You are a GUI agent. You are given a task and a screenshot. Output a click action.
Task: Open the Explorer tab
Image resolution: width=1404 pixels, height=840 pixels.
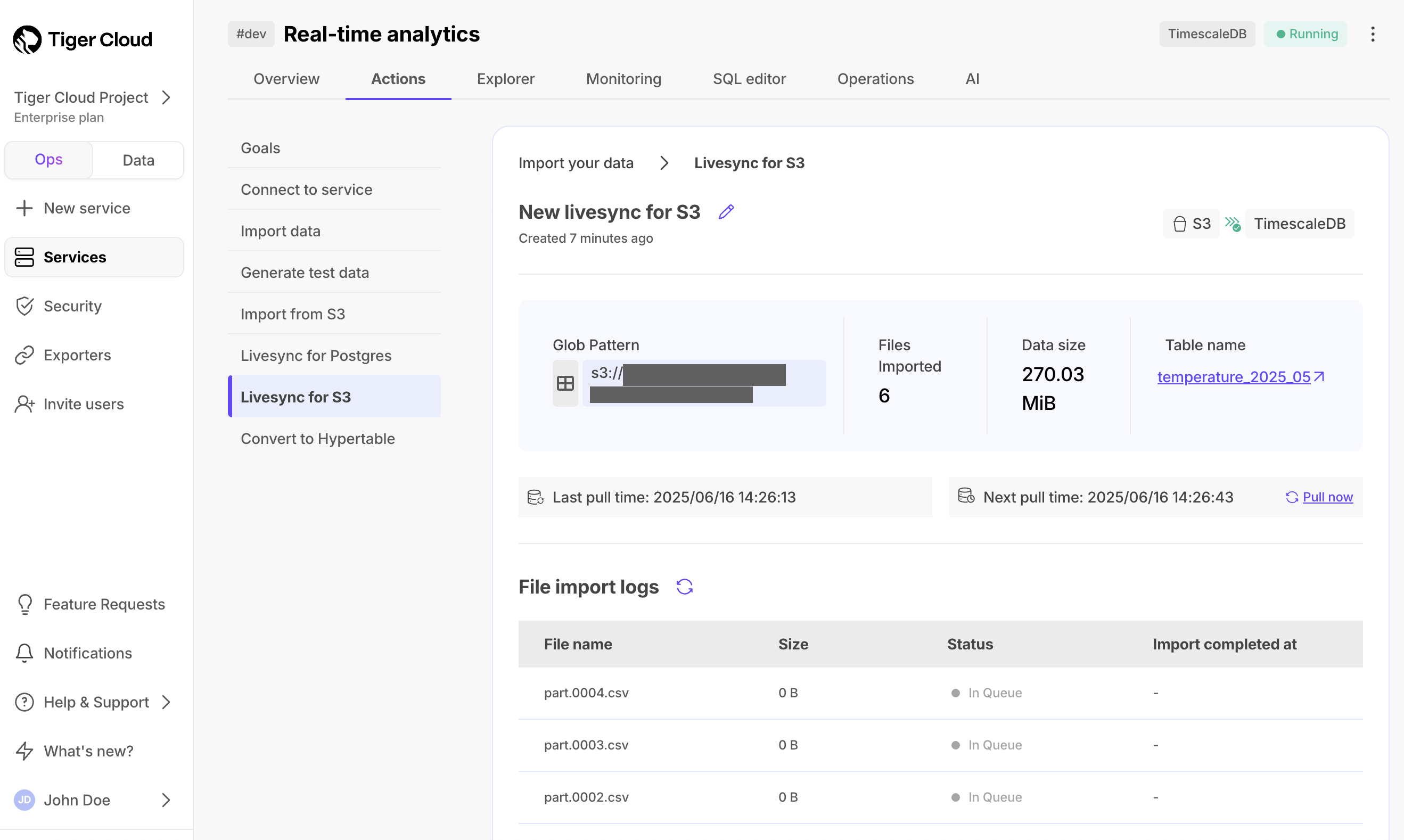[x=506, y=79]
